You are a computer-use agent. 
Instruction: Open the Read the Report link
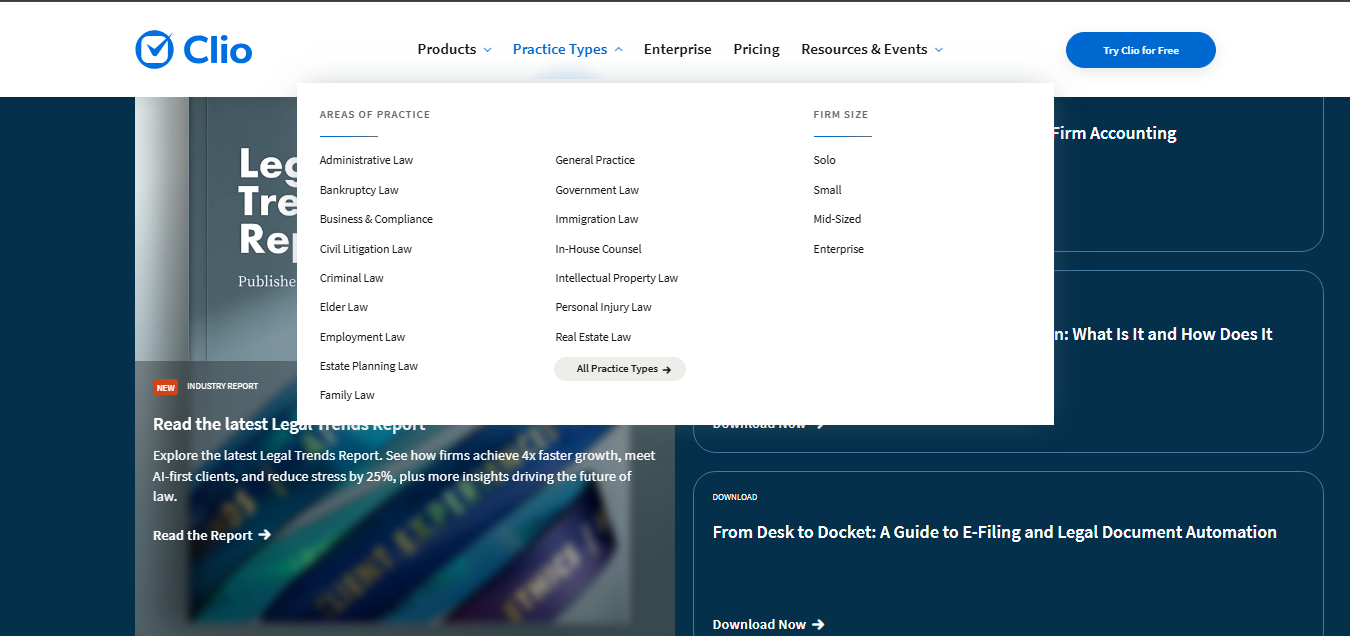tap(202, 535)
